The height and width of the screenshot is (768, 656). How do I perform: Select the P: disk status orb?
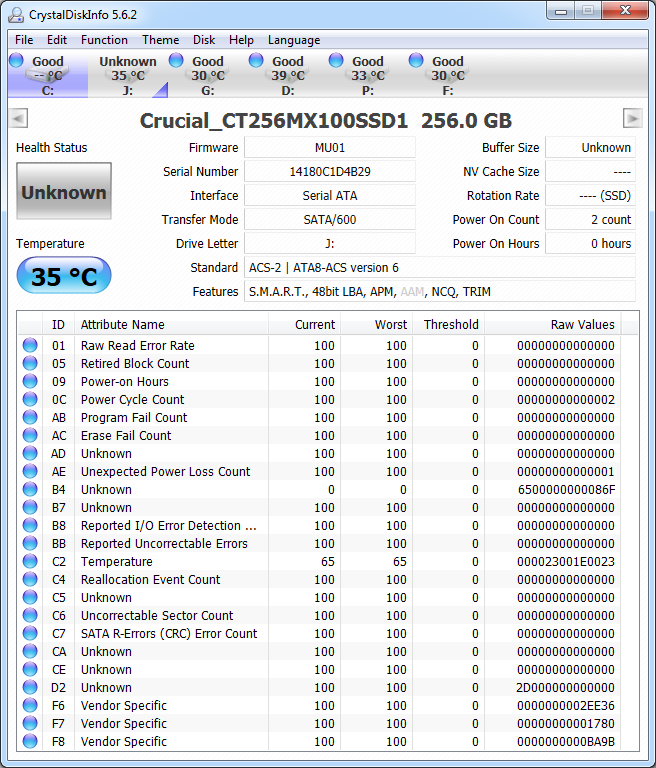[336, 61]
